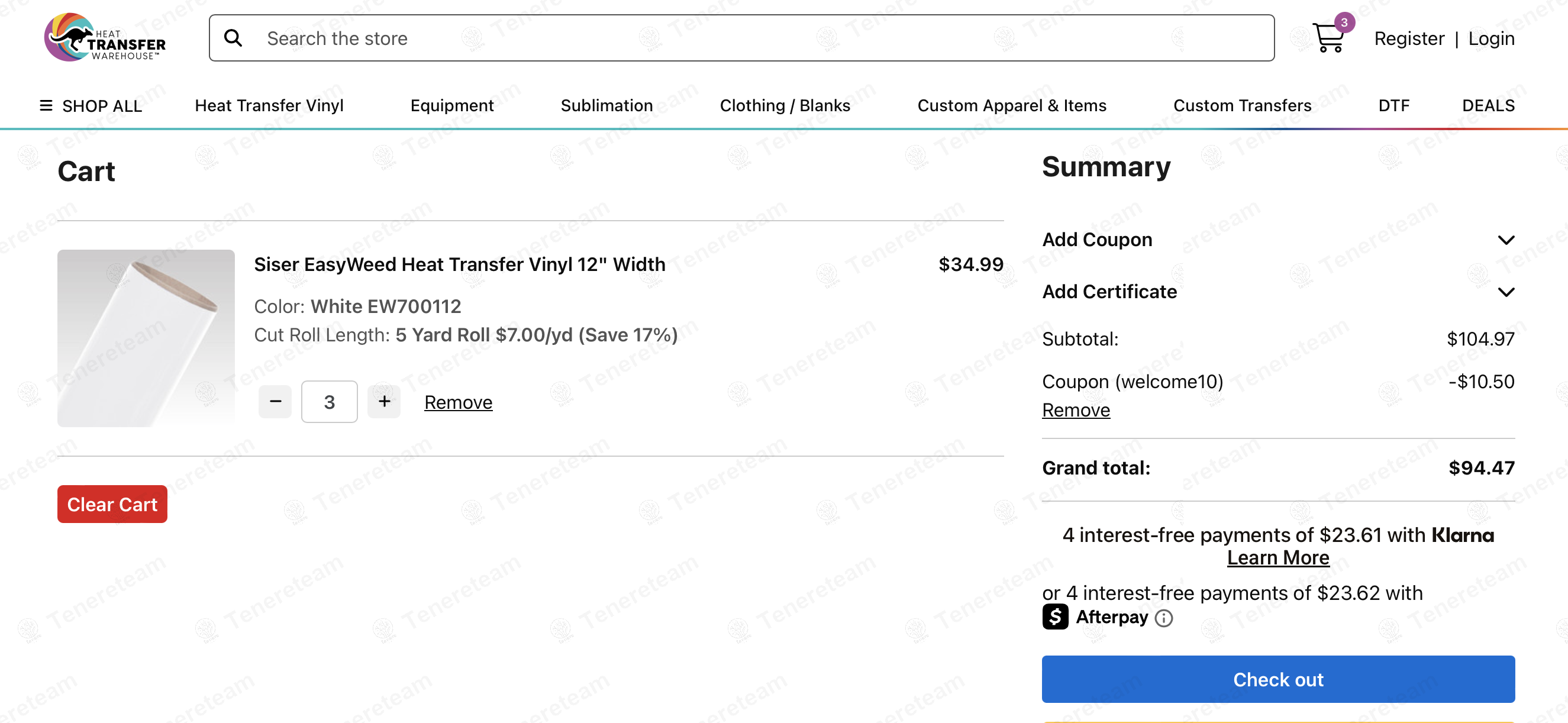Viewport: 1568px width, 723px height.
Task: Click the white vinyl roll thumbnail
Action: pyautogui.click(x=146, y=338)
